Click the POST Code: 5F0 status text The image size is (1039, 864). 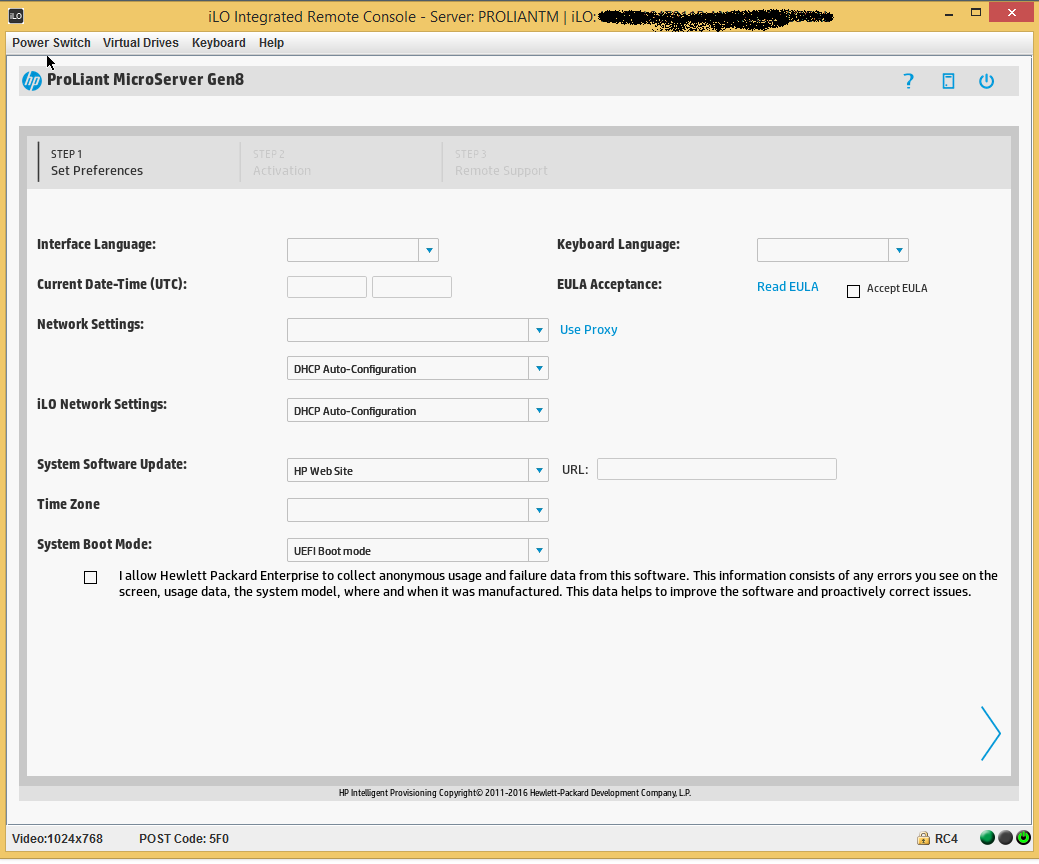point(184,839)
